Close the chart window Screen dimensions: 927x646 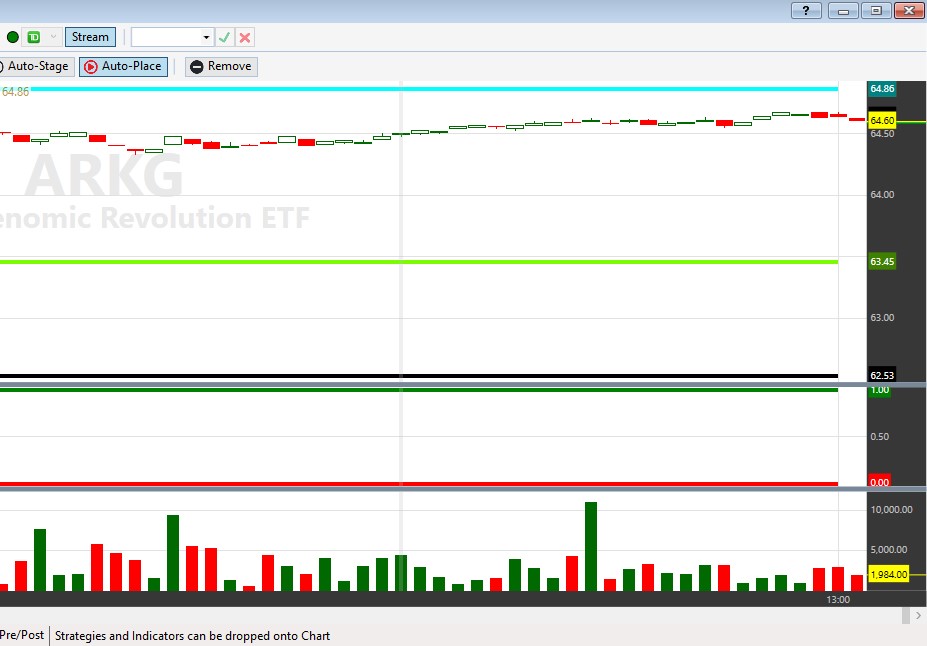909,10
